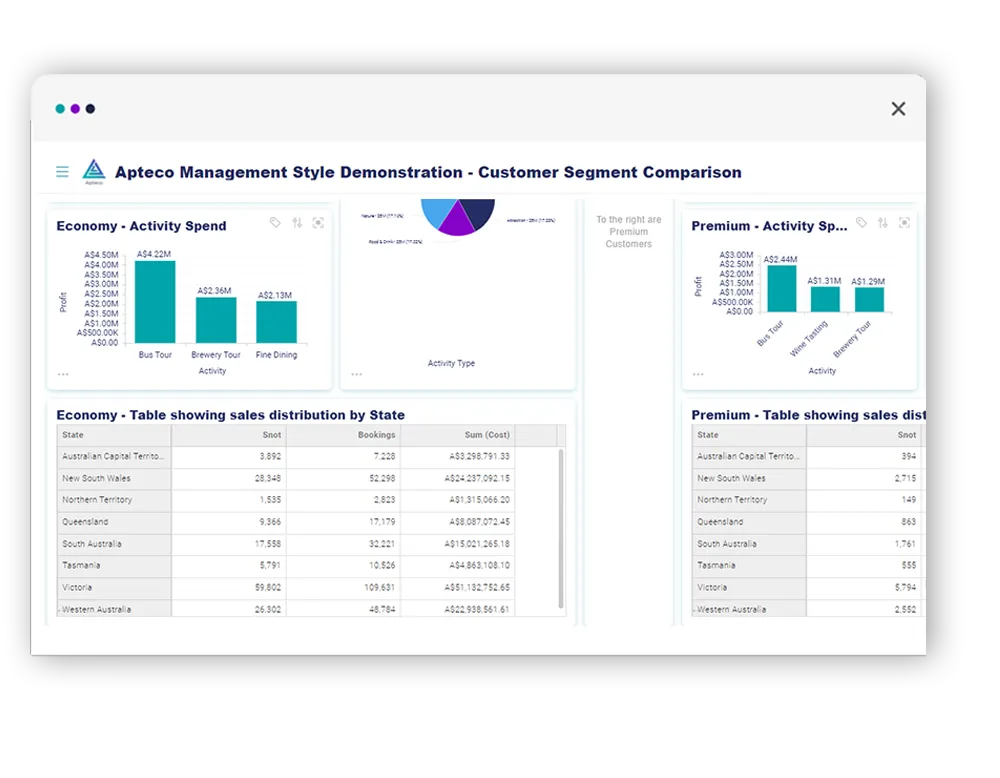Select Western Australia row in Economy table
The height and width of the screenshot is (778, 1000).
(286, 609)
